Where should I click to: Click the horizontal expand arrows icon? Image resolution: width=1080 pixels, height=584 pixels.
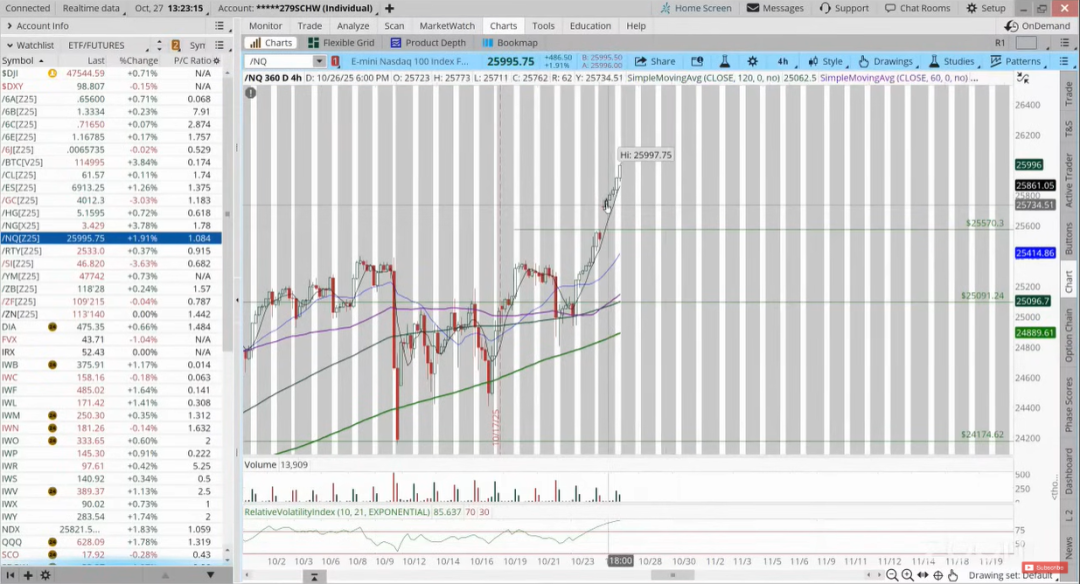coord(923,575)
